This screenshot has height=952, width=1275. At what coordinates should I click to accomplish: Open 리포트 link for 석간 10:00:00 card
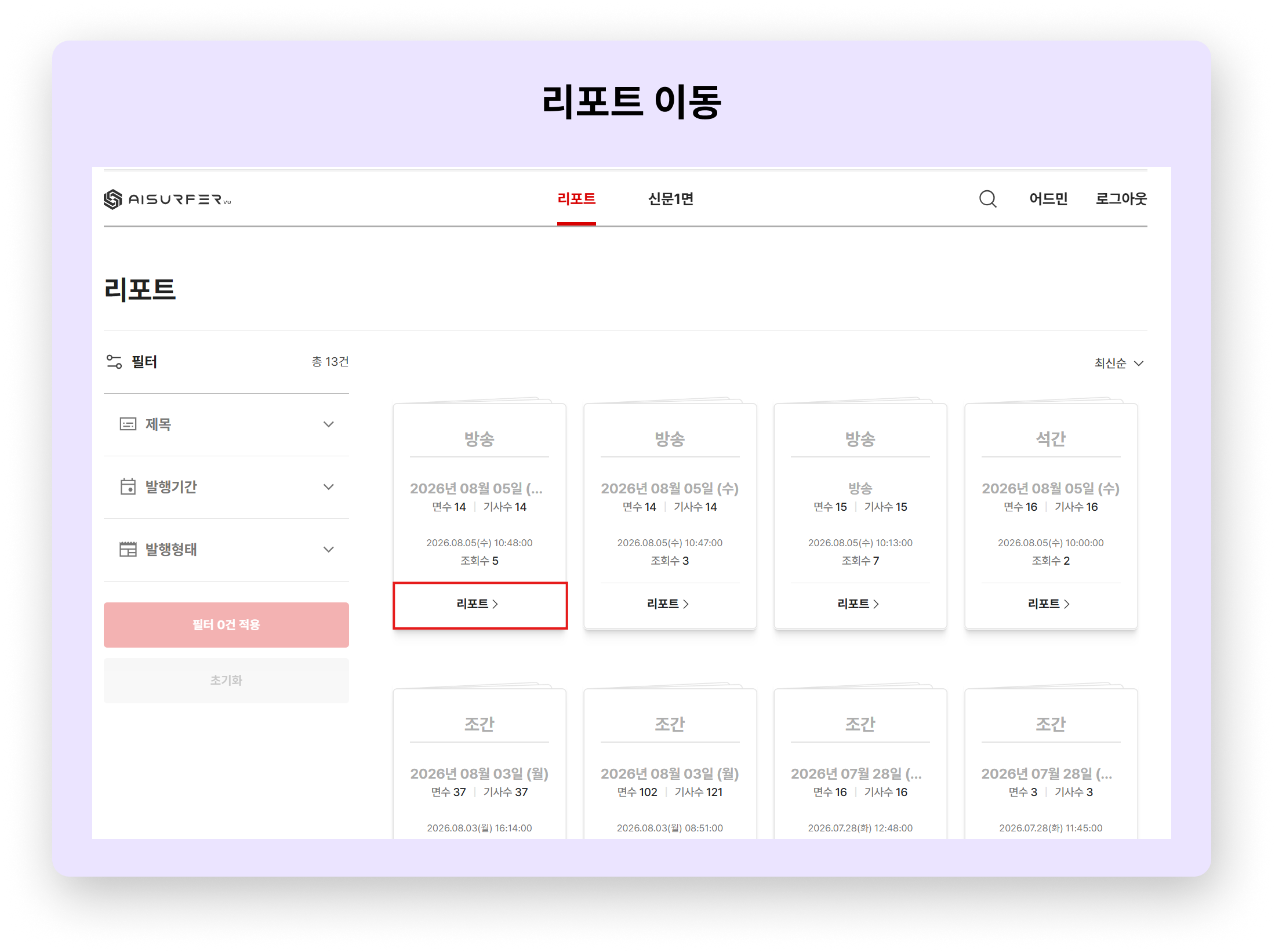[x=1050, y=604]
